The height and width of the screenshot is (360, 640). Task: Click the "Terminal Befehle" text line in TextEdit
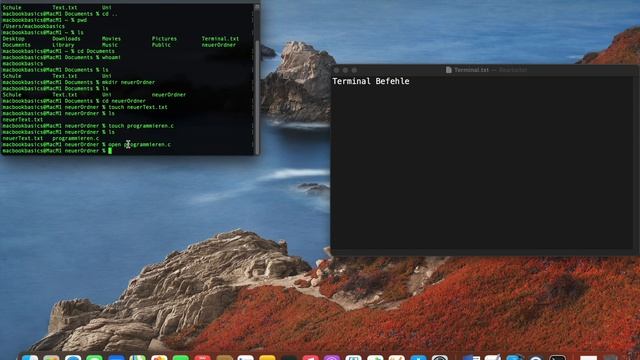click(x=371, y=81)
